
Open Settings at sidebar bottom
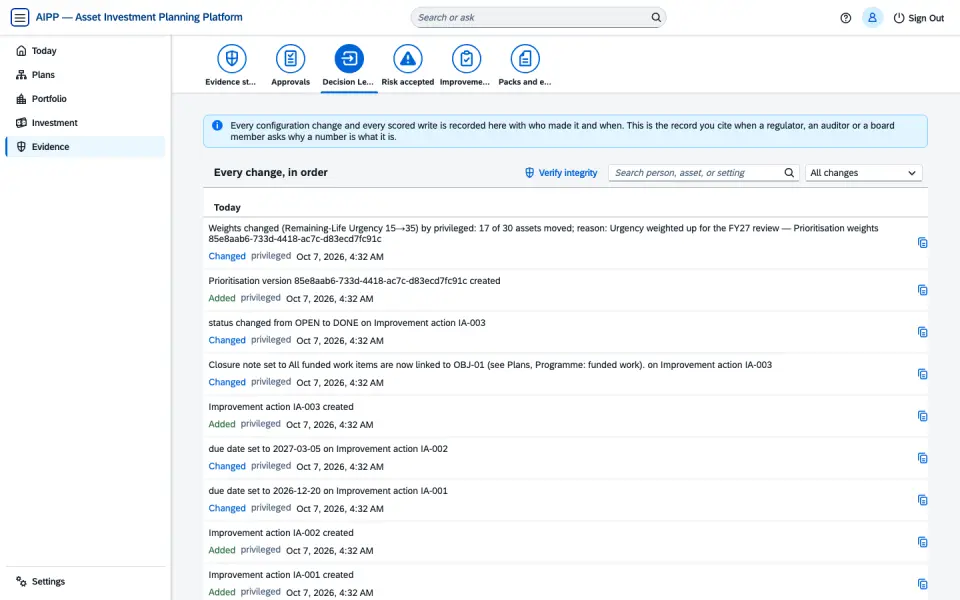click(x=85, y=581)
